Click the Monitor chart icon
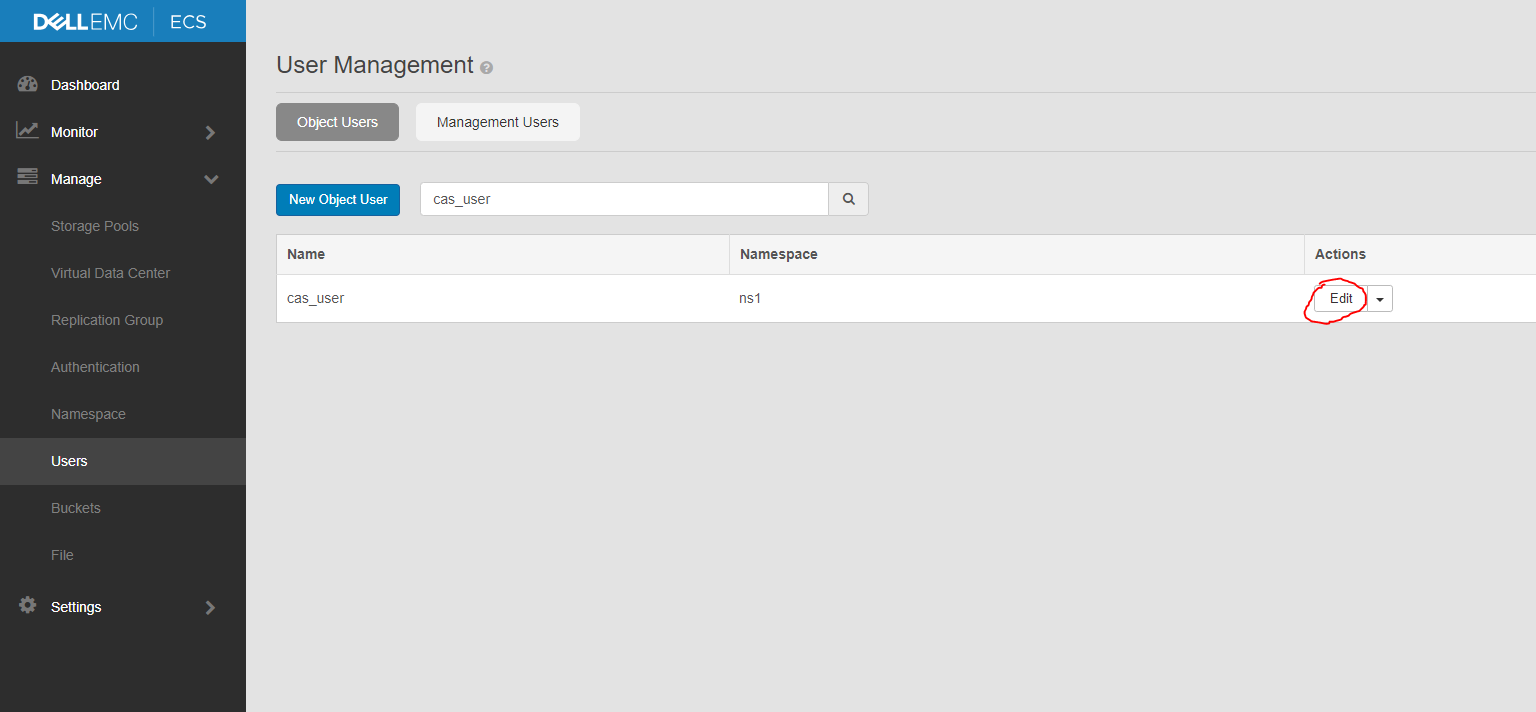Screen dimensions: 1536x712 [27, 131]
